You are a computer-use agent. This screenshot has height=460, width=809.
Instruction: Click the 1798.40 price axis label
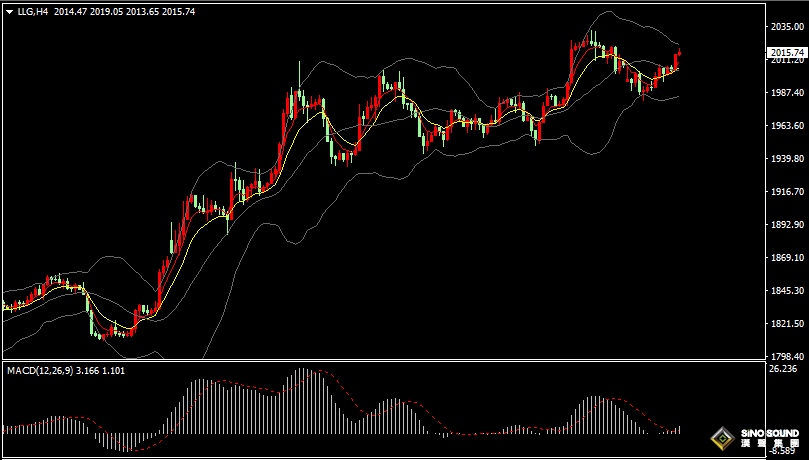coord(785,357)
